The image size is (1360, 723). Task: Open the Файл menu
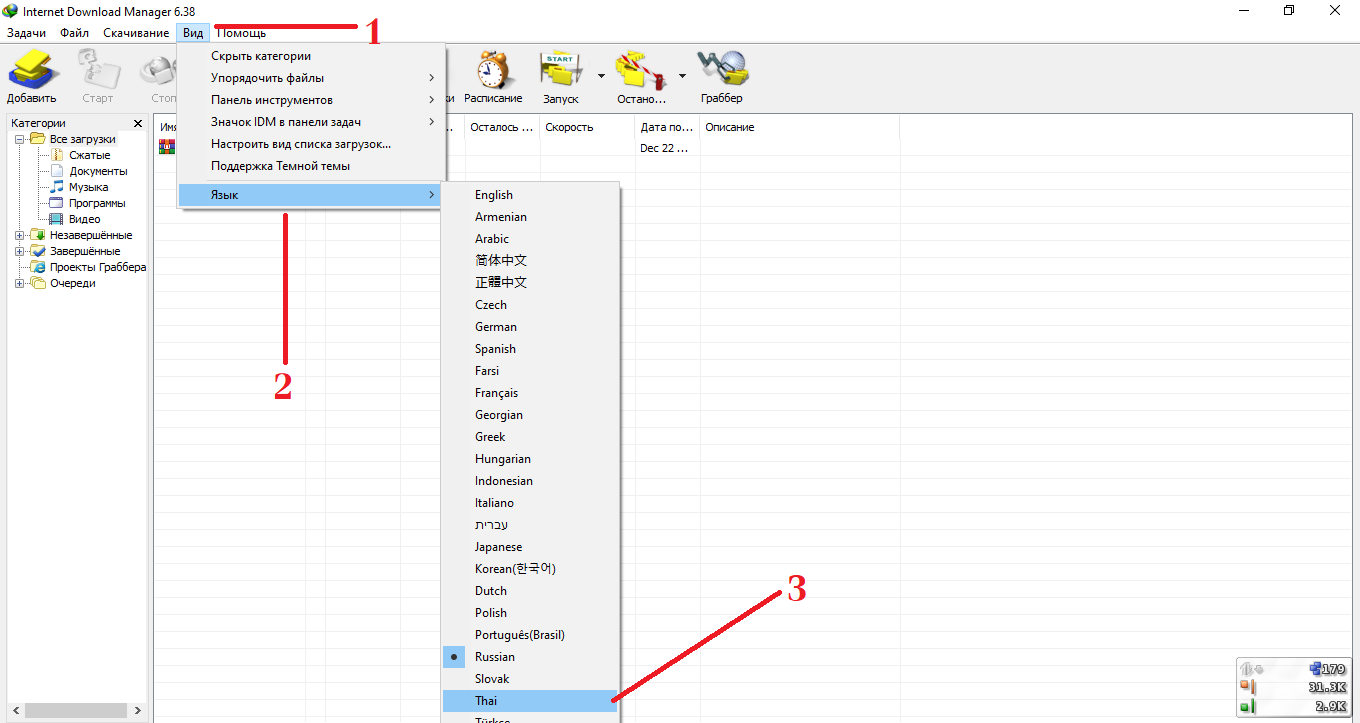click(74, 33)
